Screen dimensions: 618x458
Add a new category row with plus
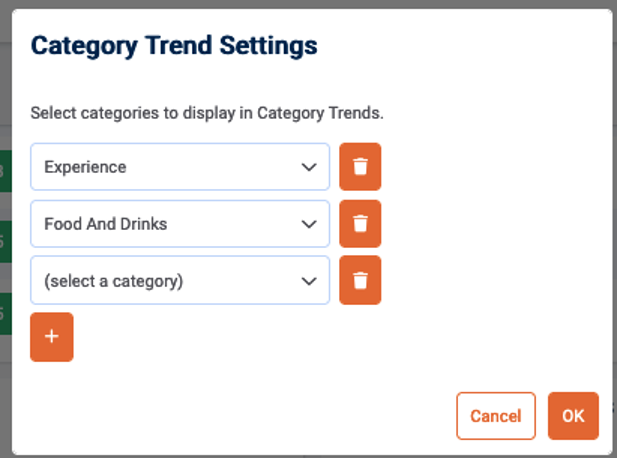point(52,337)
